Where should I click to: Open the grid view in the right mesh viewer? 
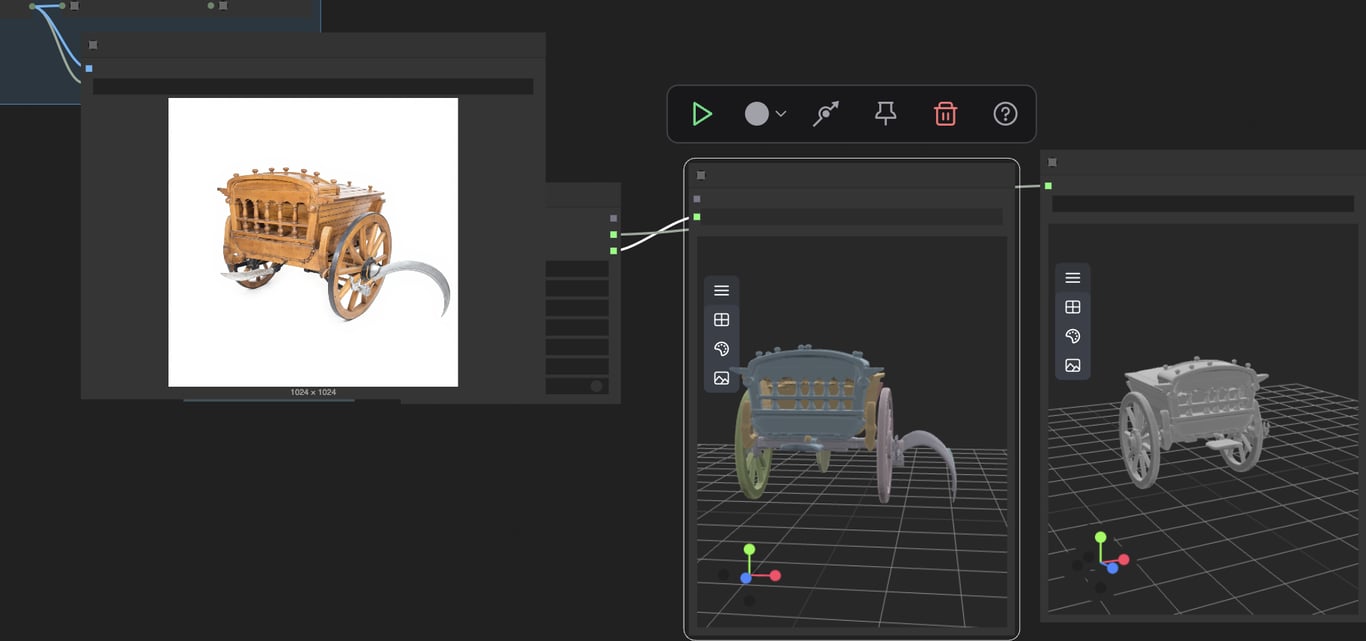tap(1072, 307)
